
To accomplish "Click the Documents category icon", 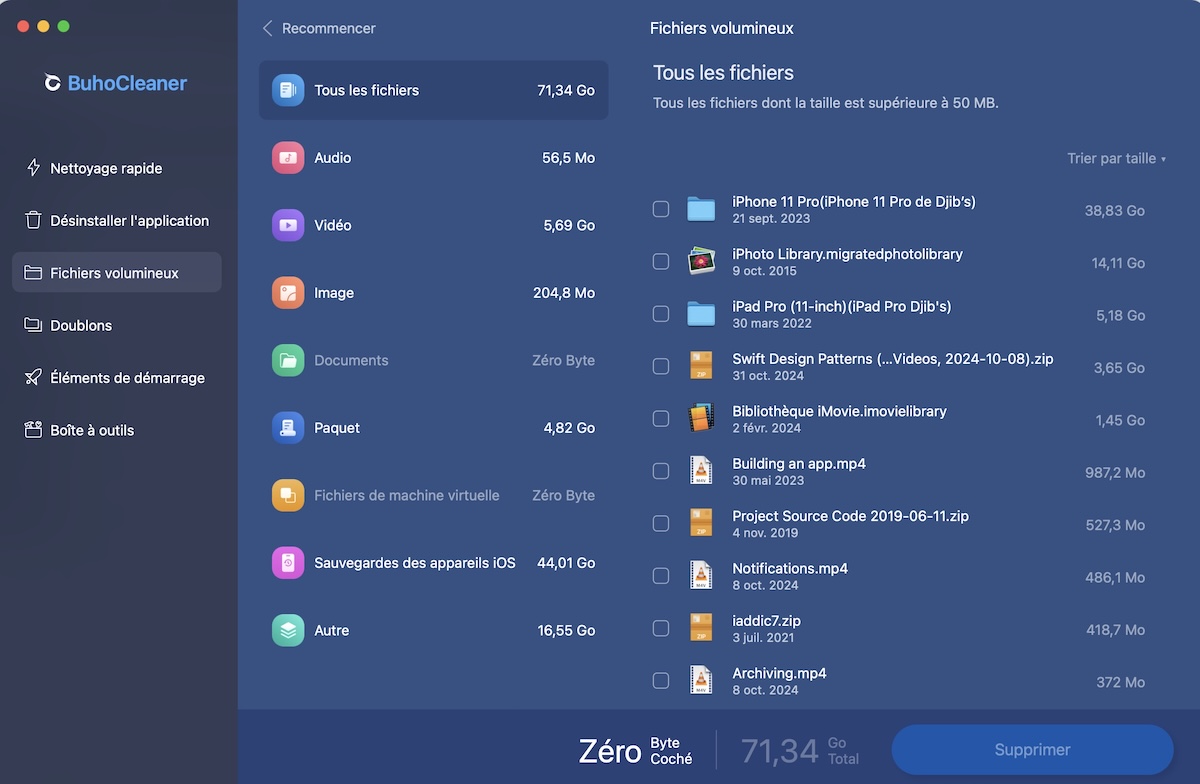I will pos(288,360).
